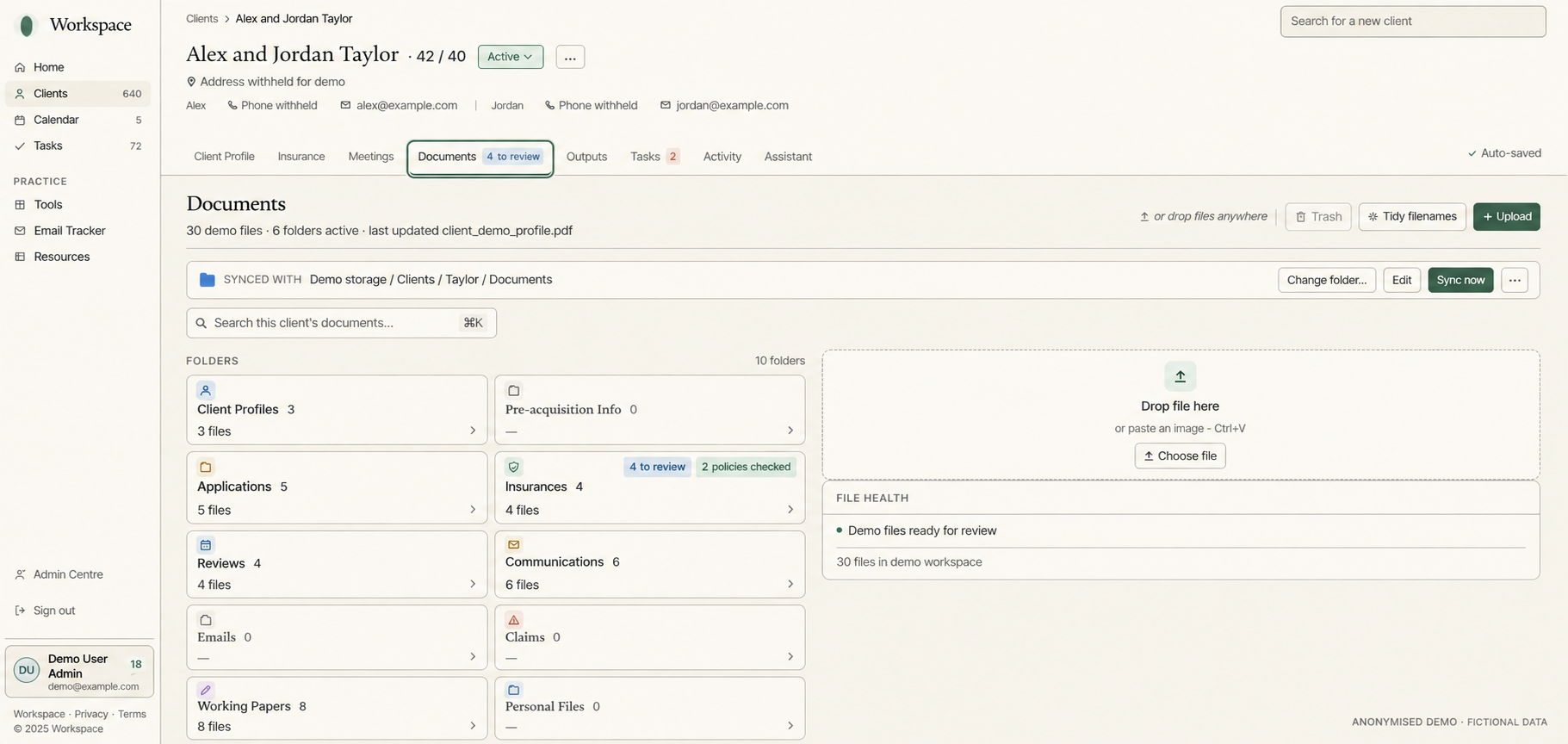Click the Search for a new client field
Image resolution: width=1568 pixels, height=744 pixels.
[1413, 22]
